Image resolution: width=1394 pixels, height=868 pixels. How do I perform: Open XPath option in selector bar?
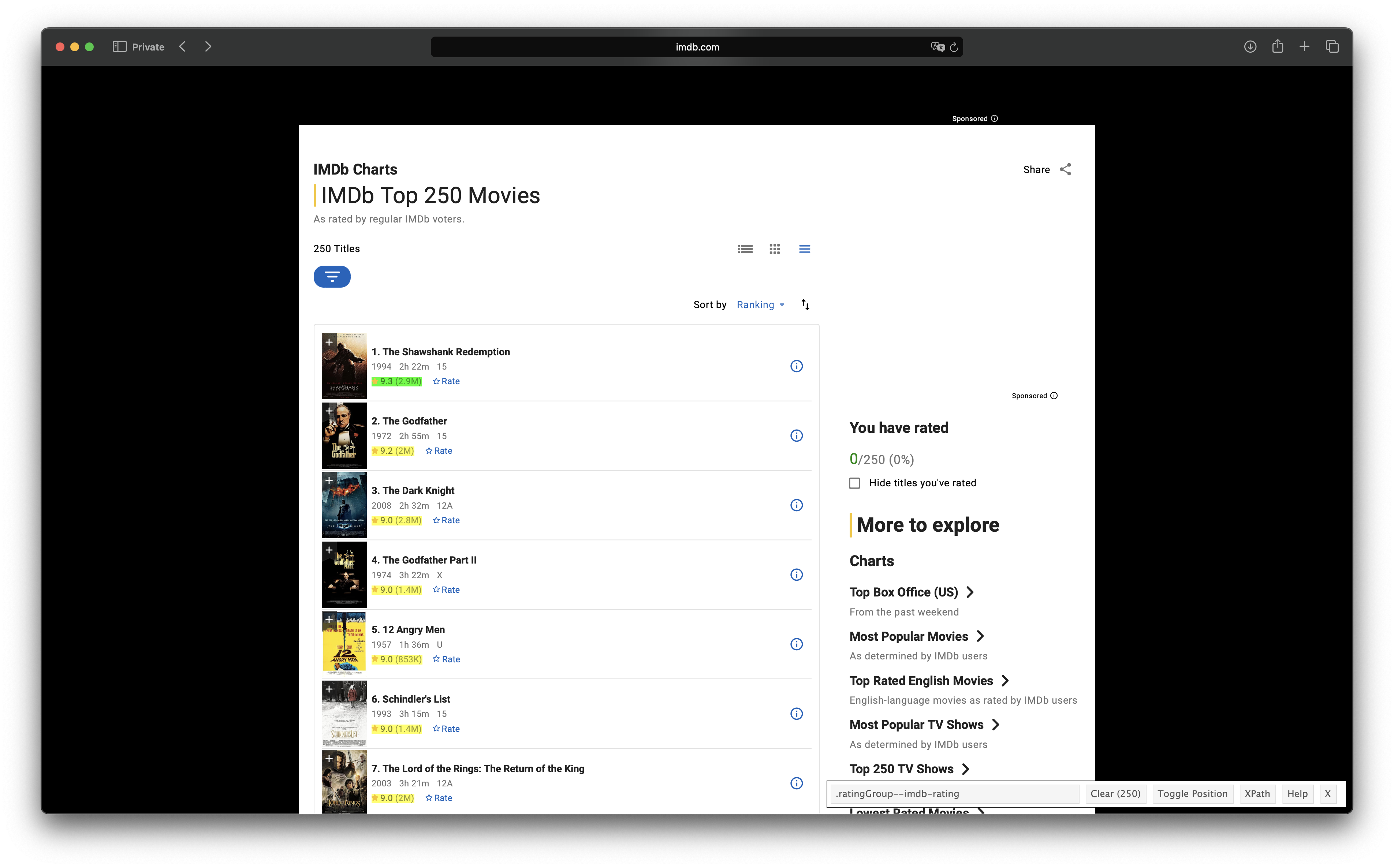(1257, 793)
